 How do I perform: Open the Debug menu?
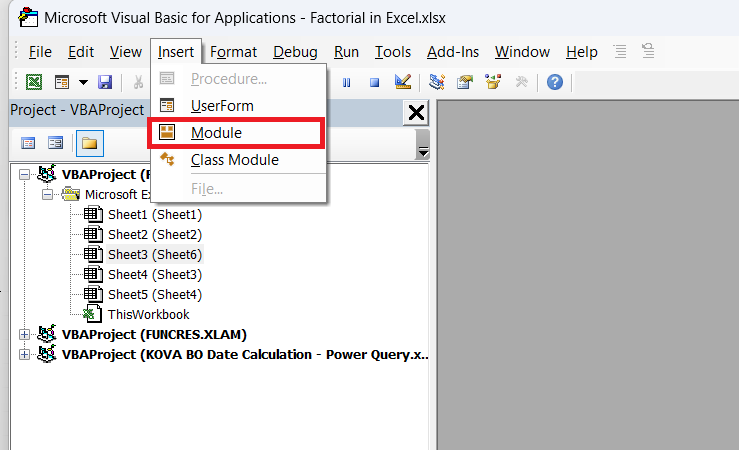[295, 52]
